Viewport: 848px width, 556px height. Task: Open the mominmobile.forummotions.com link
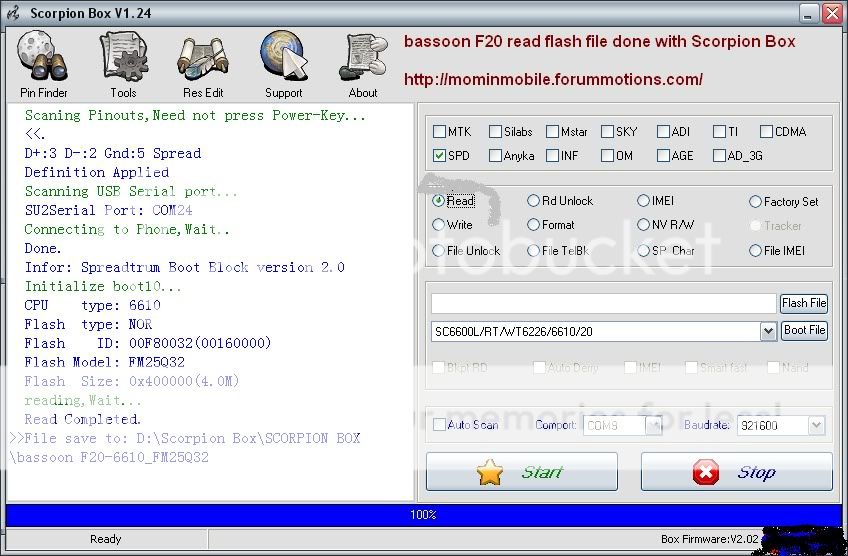click(x=553, y=80)
